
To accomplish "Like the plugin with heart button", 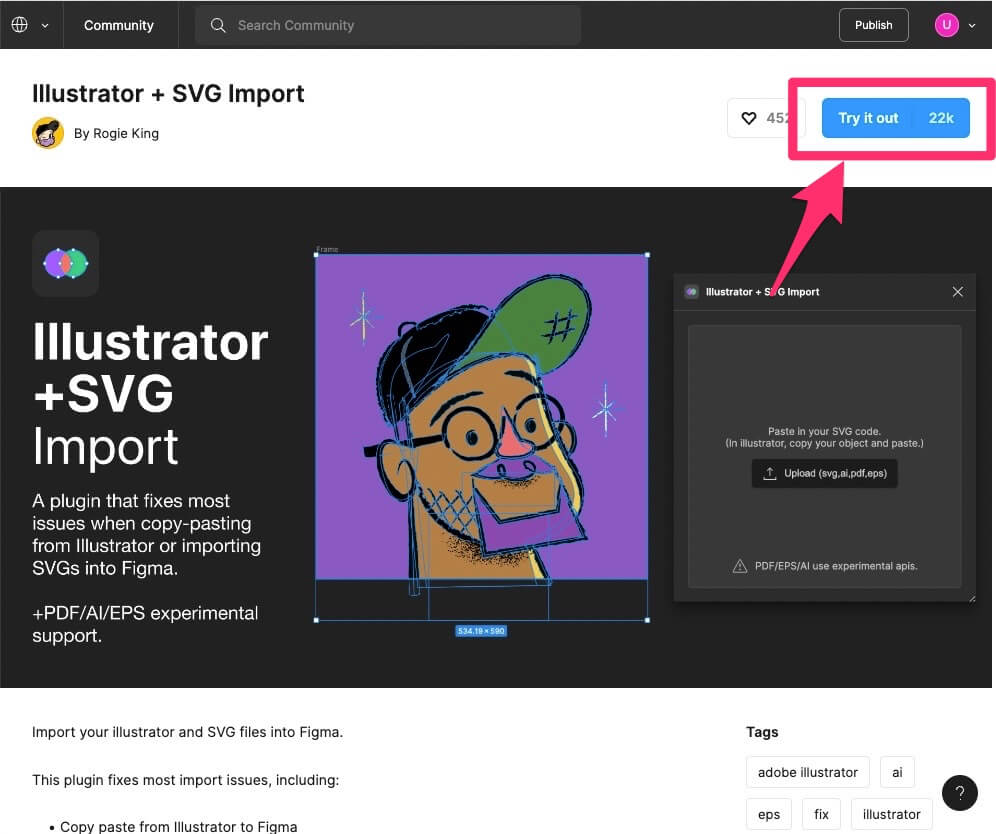I will pyautogui.click(x=749, y=118).
